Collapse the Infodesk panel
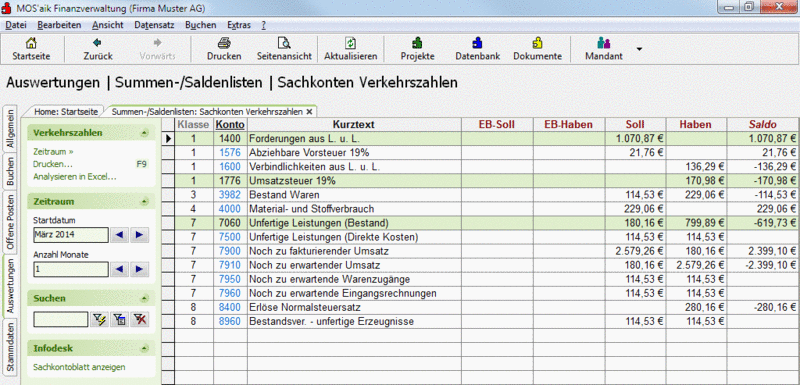The width and height of the screenshot is (800, 385). click(144, 349)
